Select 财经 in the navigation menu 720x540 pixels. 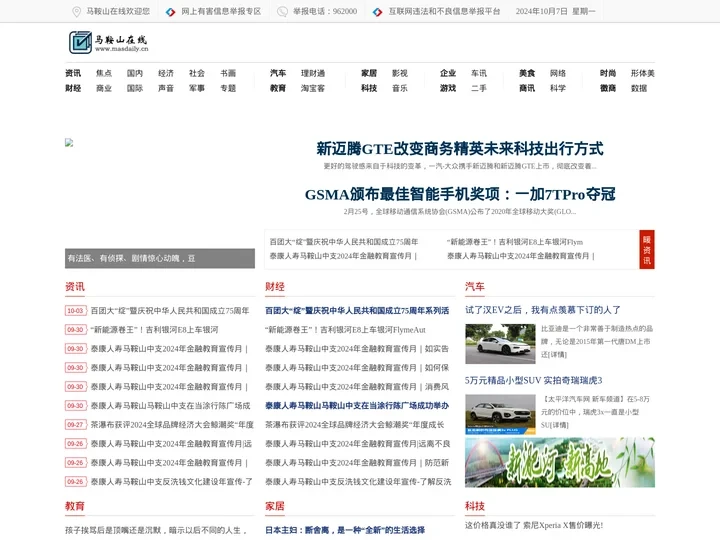(x=73, y=88)
